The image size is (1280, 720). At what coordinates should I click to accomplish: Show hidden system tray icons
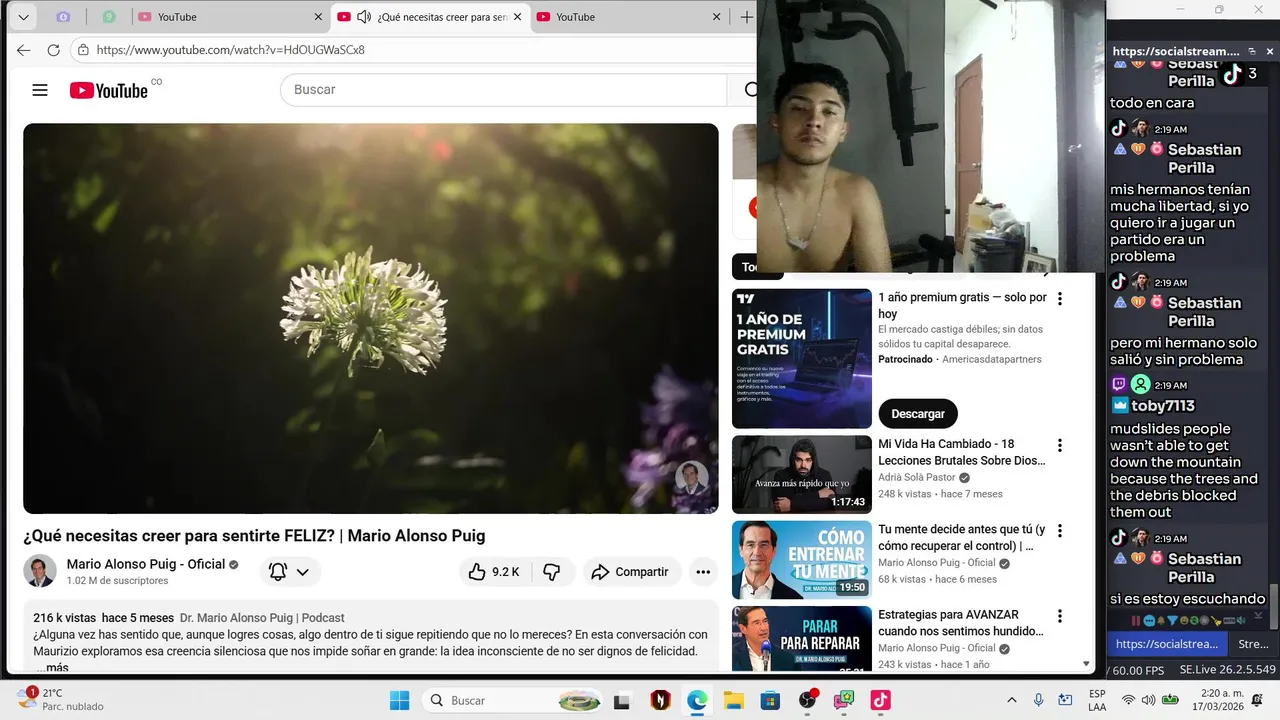point(1012,700)
